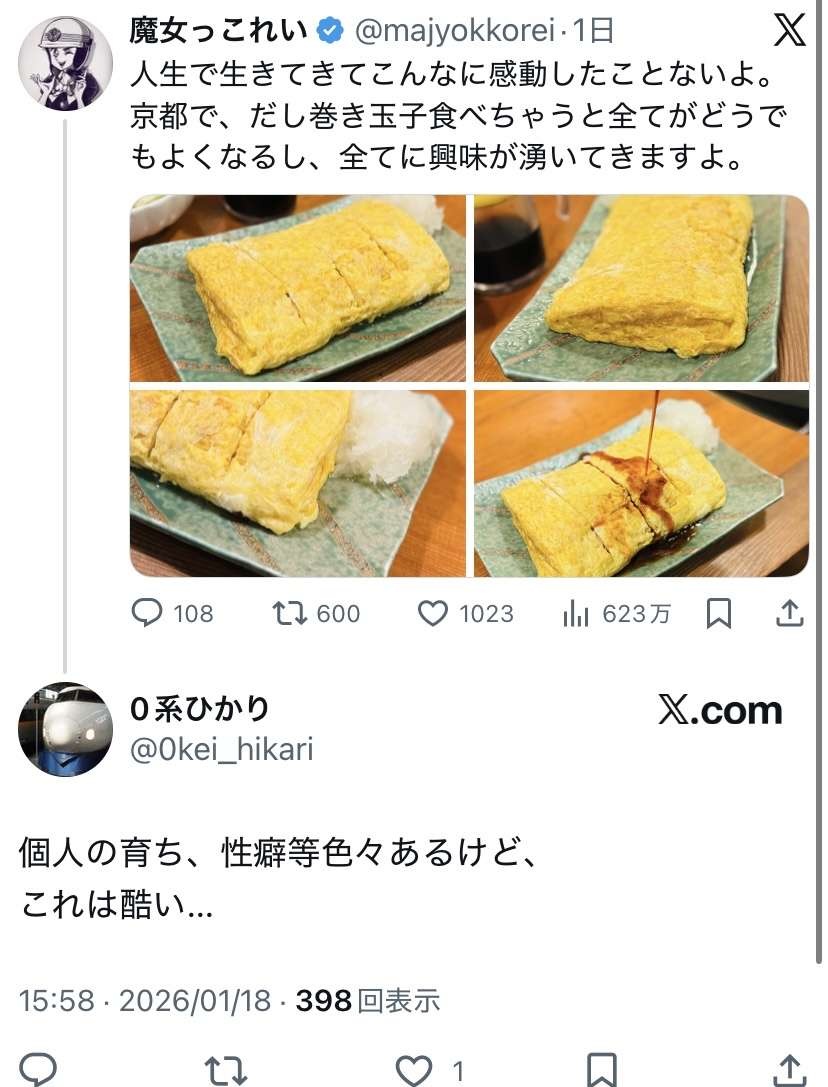Open the 0系ひかり shinkansen avatar
The width and height of the screenshot is (828, 1087).
(65, 728)
